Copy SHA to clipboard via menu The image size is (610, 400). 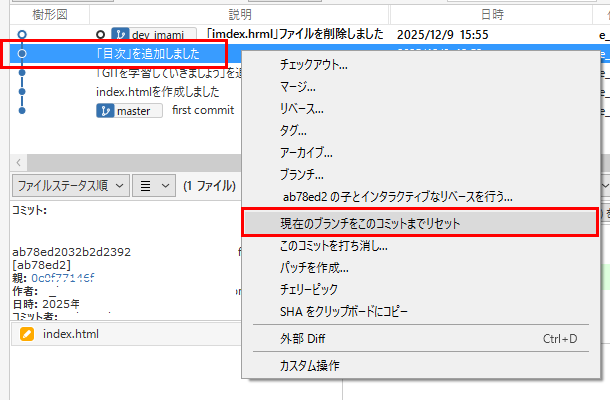(344, 311)
